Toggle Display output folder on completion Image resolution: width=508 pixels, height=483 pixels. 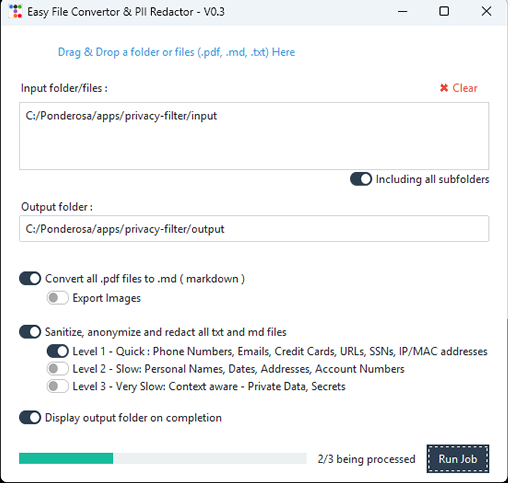[x=30, y=418]
